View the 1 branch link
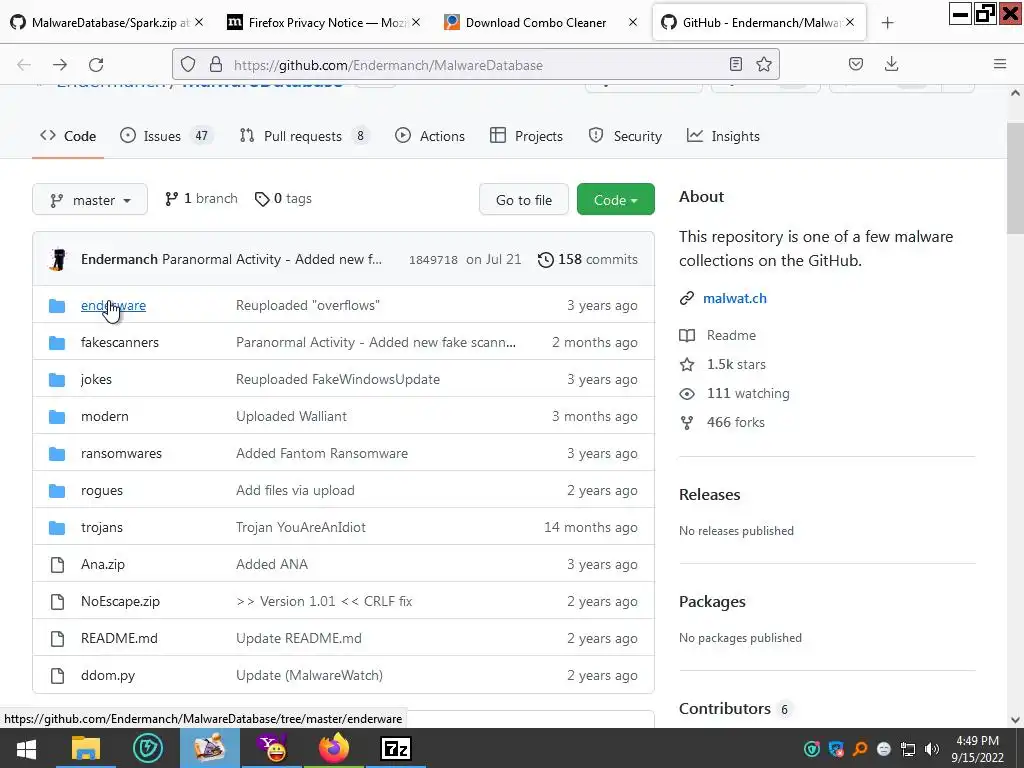Screen dimensions: 1024x768 (201, 199)
